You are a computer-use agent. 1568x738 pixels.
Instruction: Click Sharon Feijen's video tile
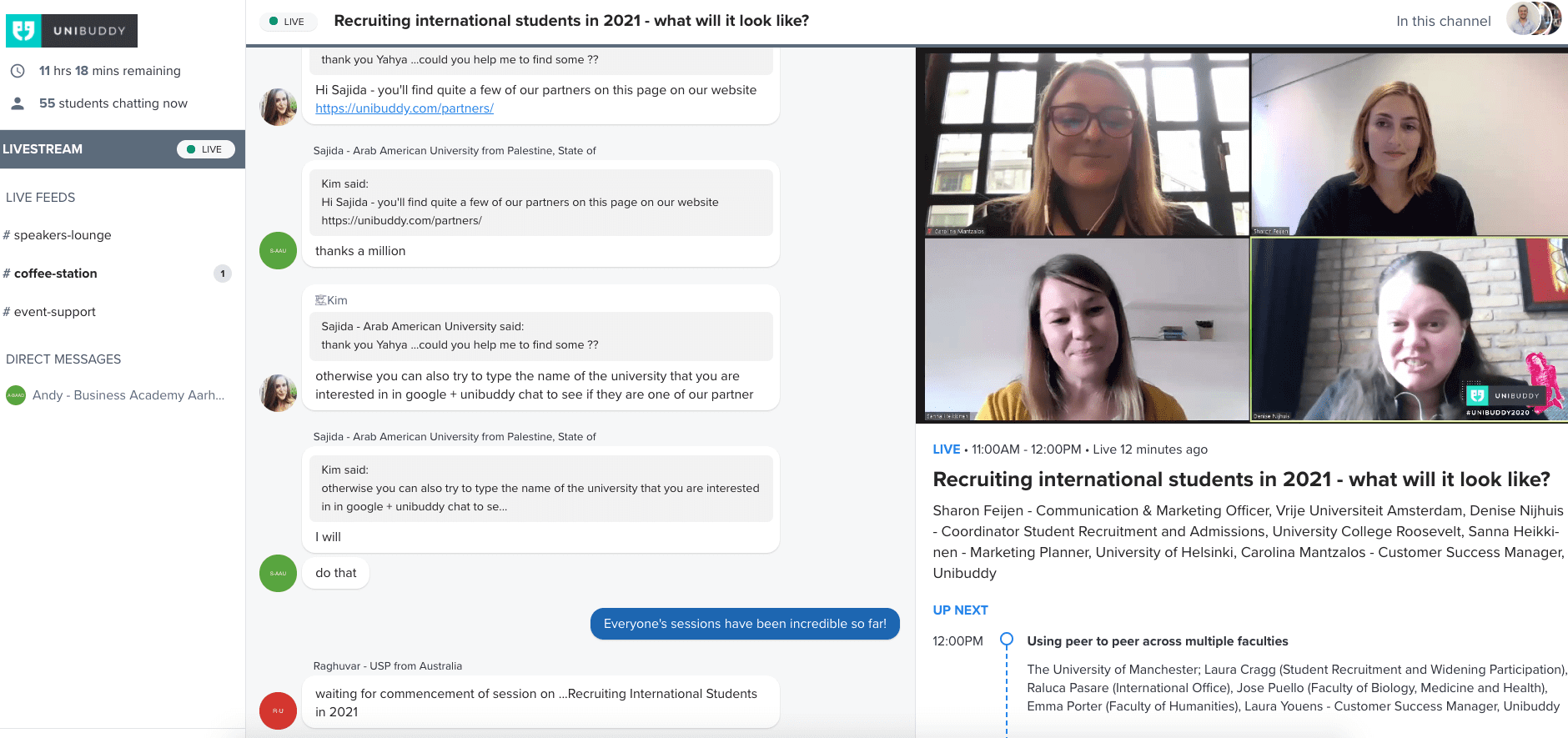pyautogui.click(x=1410, y=145)
